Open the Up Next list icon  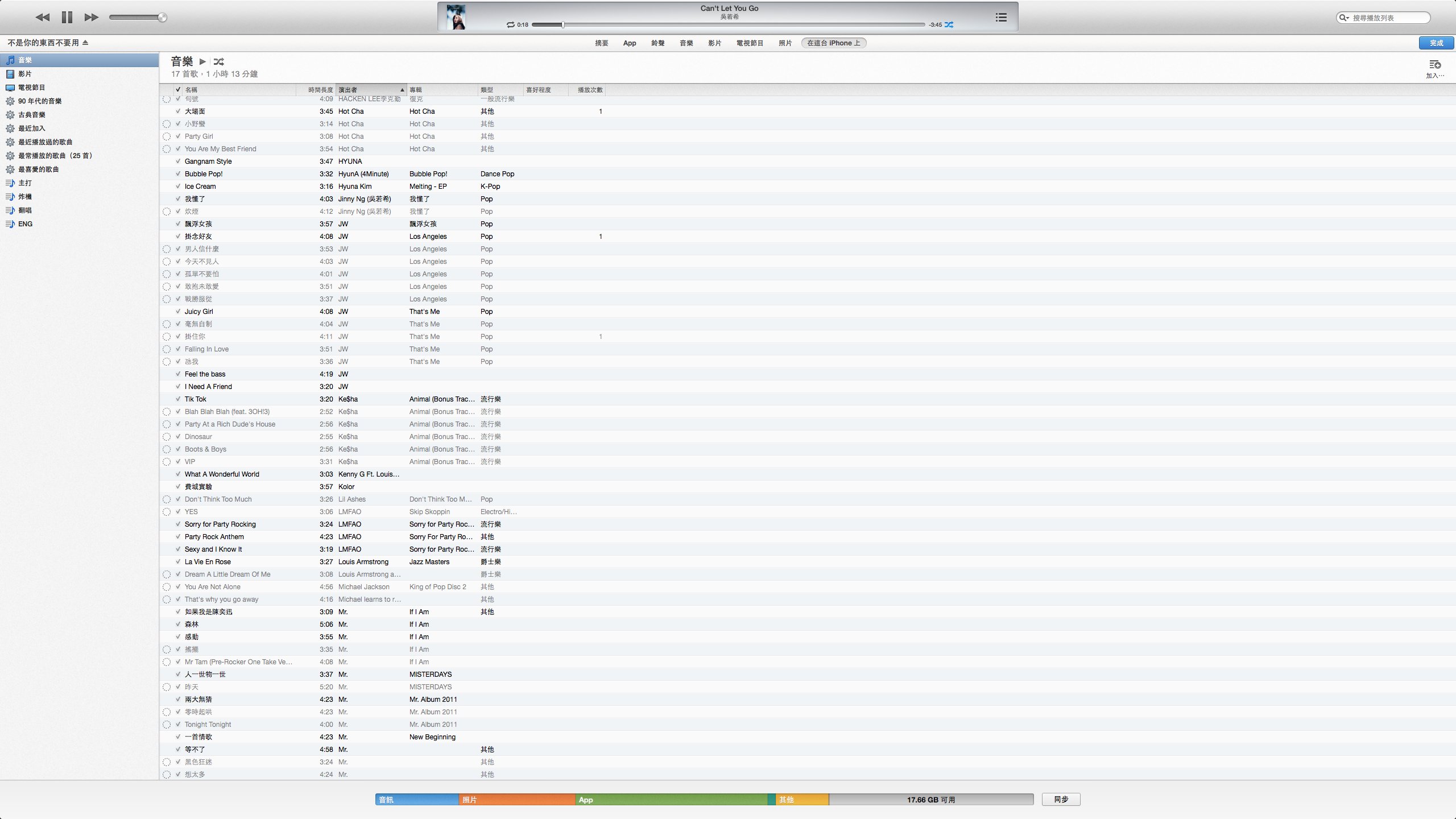tap(1001, 18)
